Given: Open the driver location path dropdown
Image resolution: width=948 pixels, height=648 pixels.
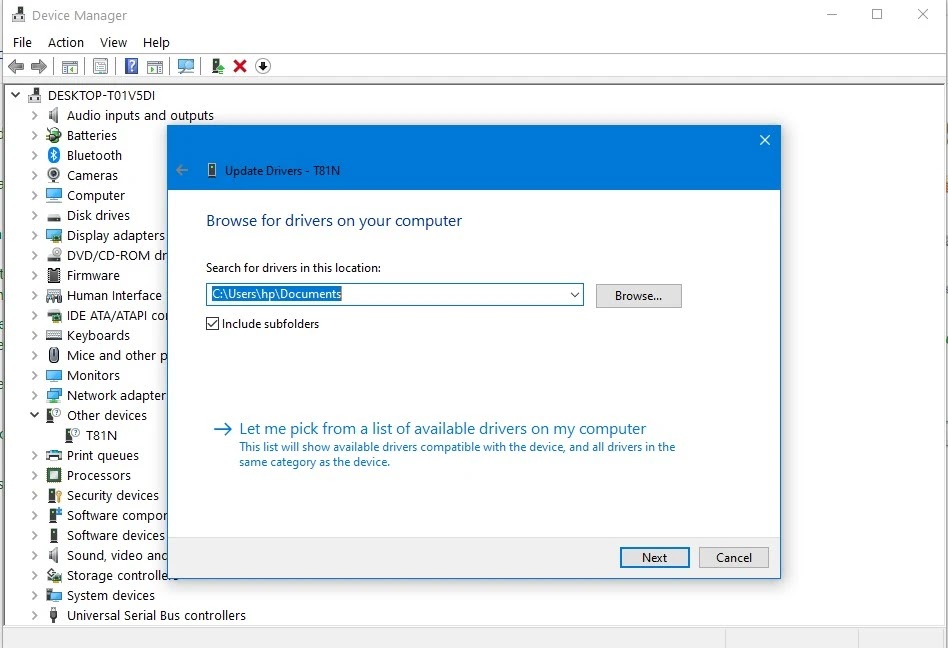Looking at the screenshot, I should click(x=574, y=294).
